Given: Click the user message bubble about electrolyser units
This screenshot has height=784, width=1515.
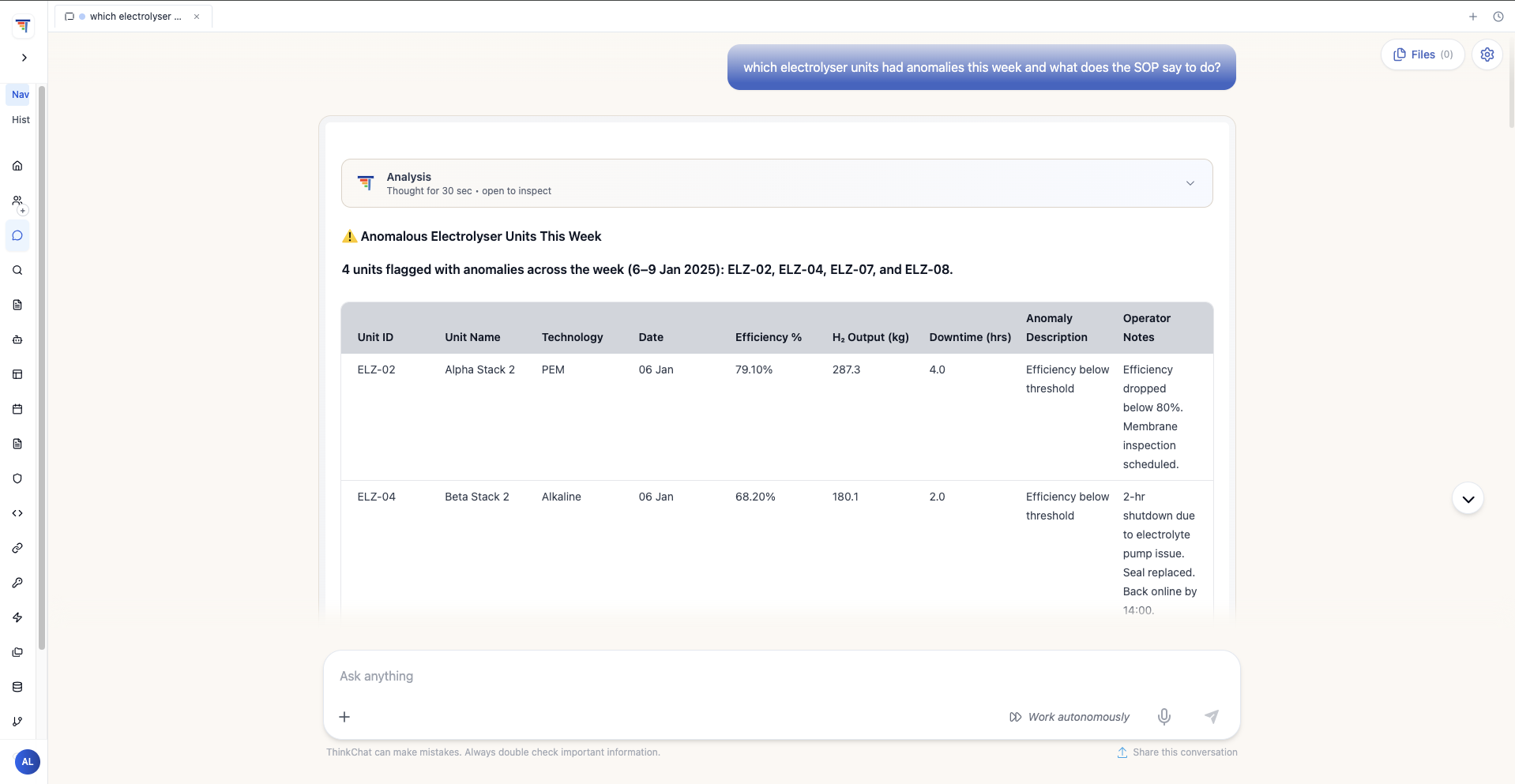Looking at the screenshot, I should click(x=981, y=68).
